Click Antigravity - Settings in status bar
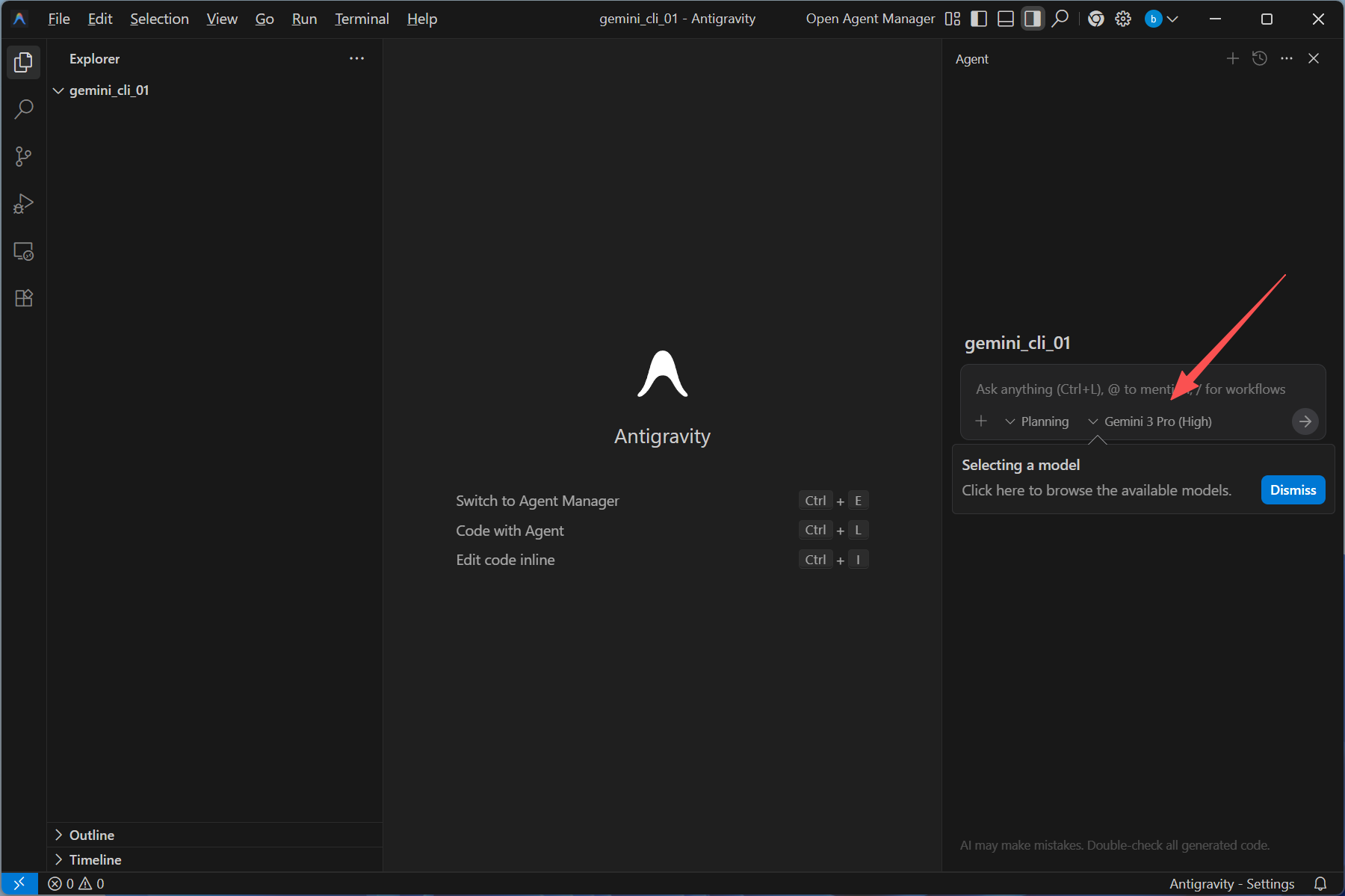The width and height of the screenshot is (1345, 896). tap(1231, 883)
